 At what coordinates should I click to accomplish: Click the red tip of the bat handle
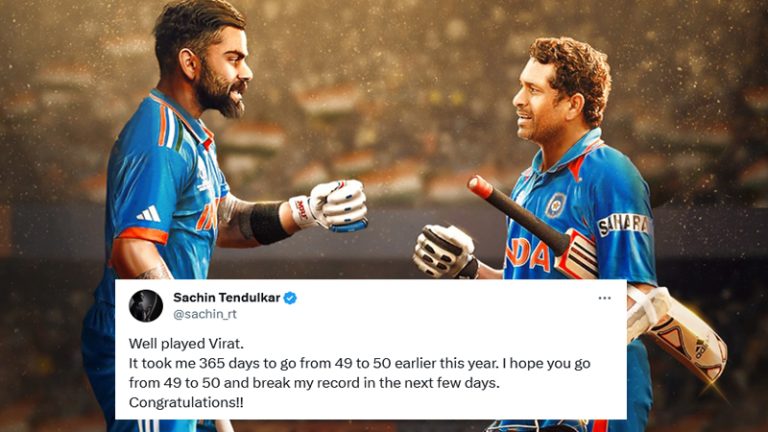point(480,187)
